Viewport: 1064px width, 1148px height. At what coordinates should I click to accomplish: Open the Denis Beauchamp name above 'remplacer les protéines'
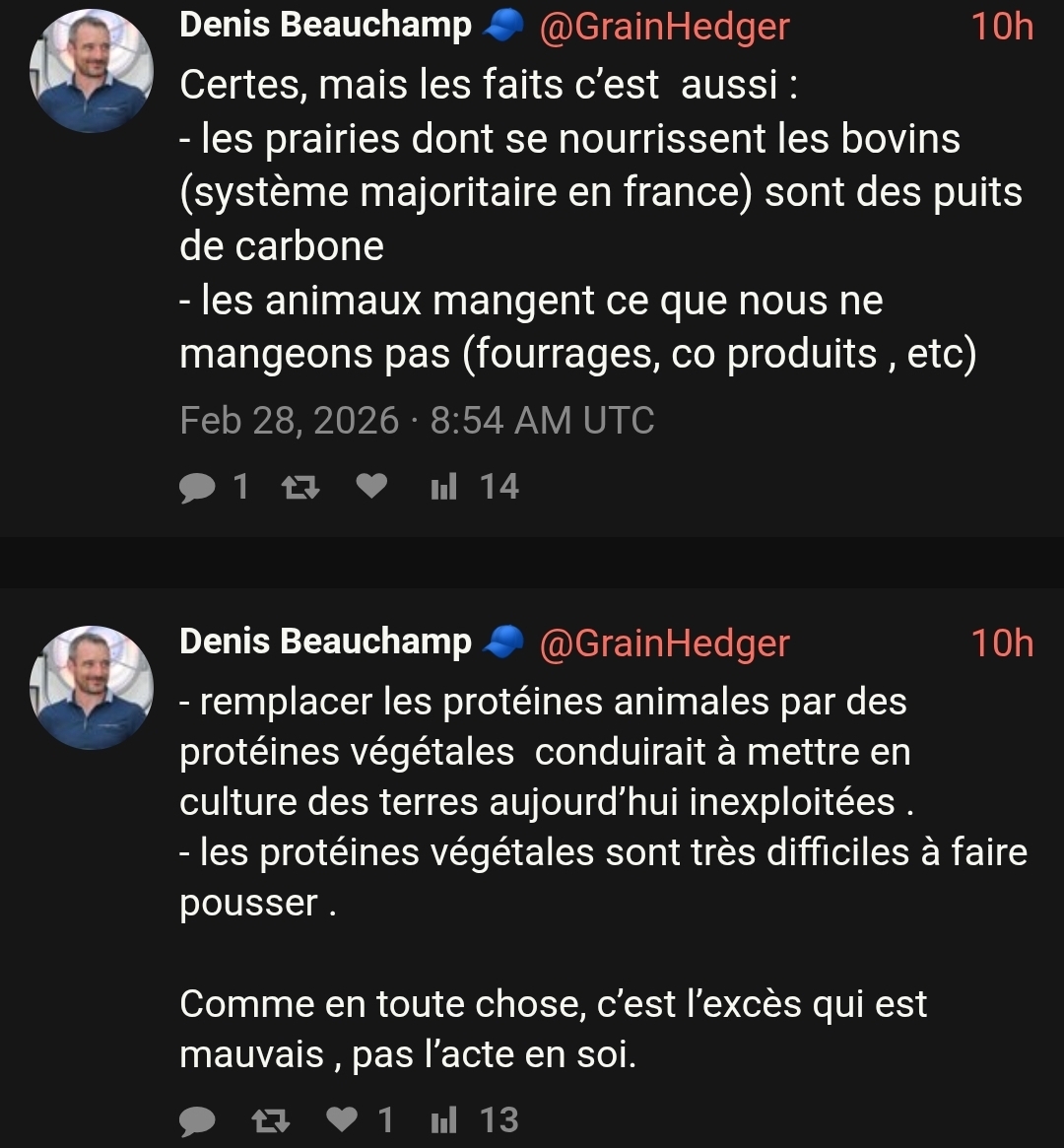point(326,642)
